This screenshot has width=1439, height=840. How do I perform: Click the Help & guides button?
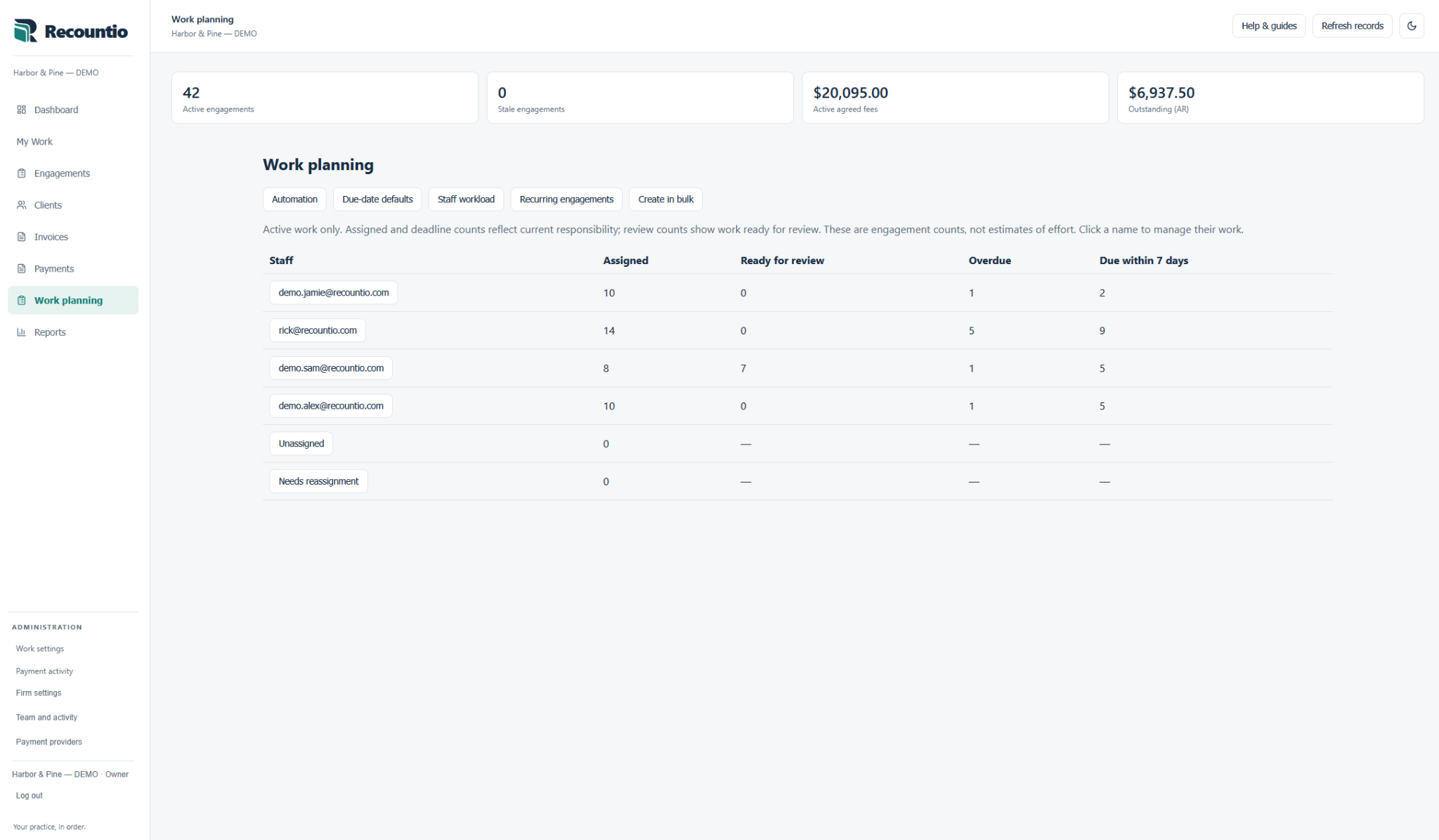[x=1269, y=26]
